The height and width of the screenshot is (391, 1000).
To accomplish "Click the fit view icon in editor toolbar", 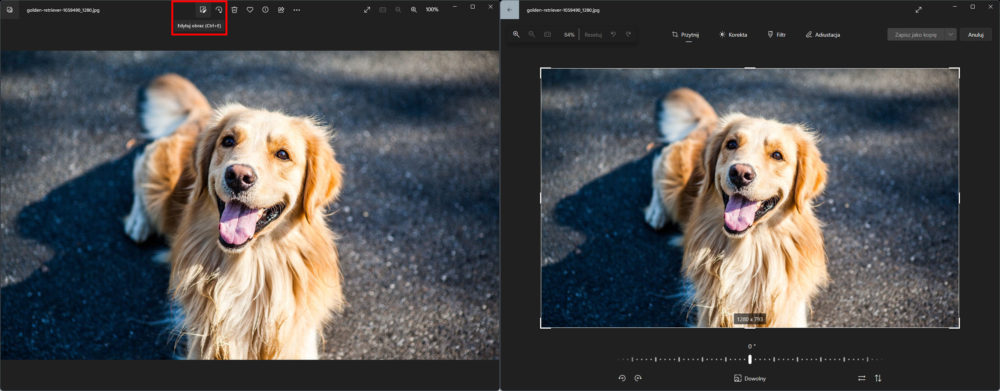I will pyautogui.click(x=547, y=34).
